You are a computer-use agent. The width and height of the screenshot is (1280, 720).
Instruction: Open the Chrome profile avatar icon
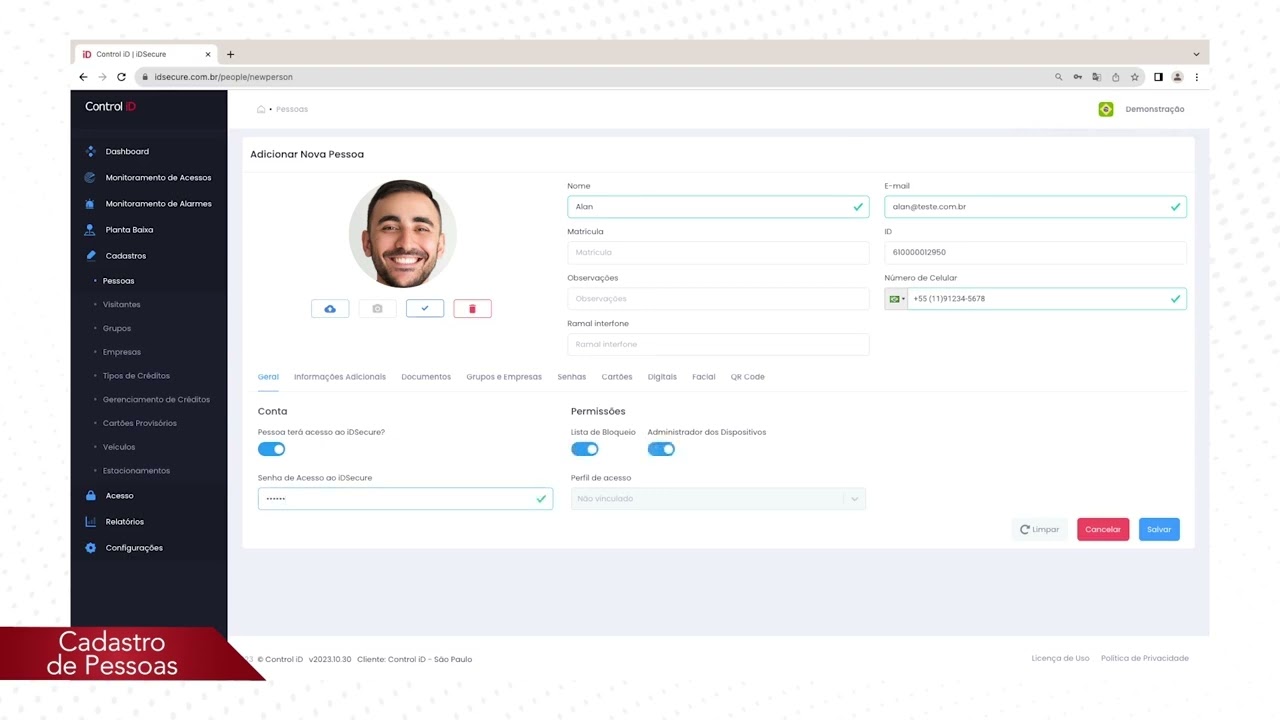pos(1177,77)
